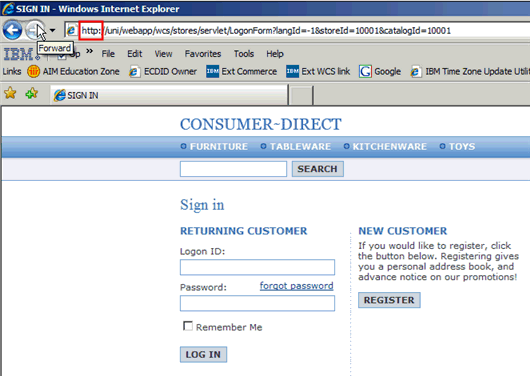The image size is (530, 376).
Task: Open the Edit menu
Action: click(135, 54)
